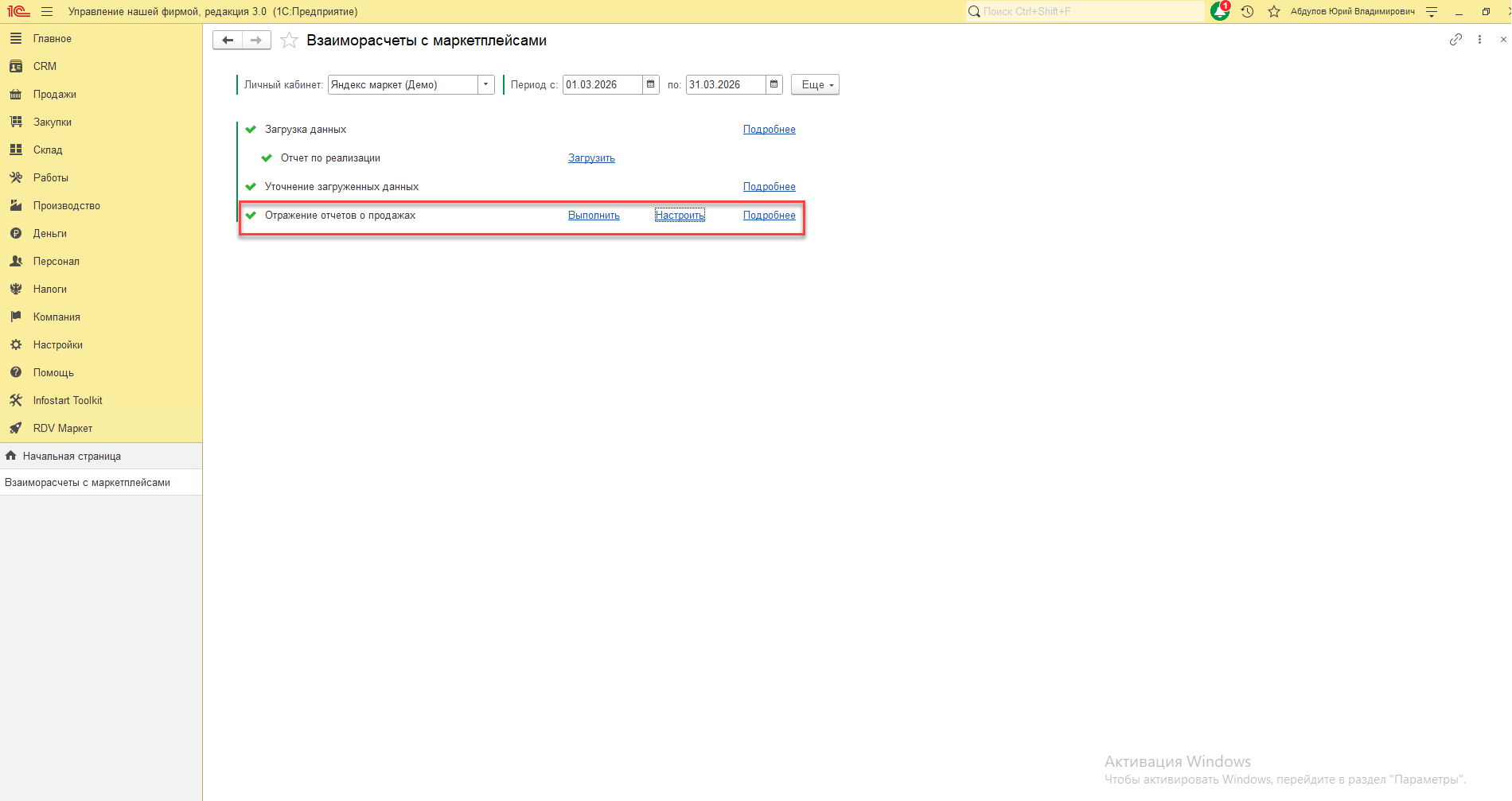This screenshot has height=801, width=1512.
Task: Expand the Личный кабинет dropdown list
Action: (x=485, y=84)
